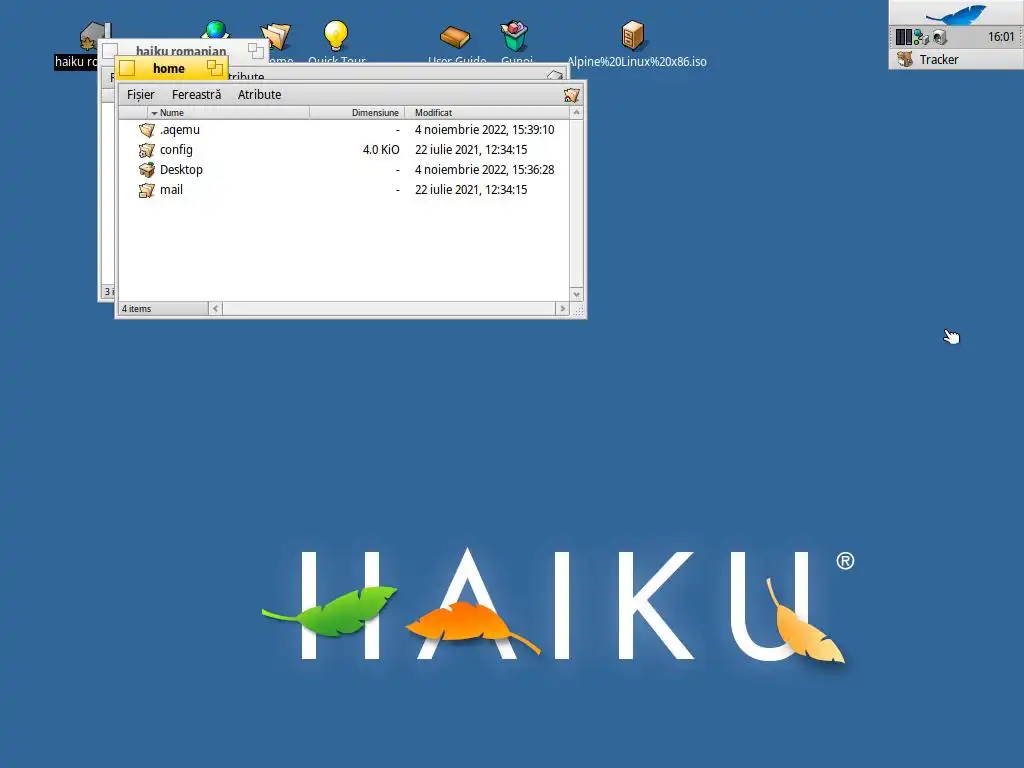Screen dimensions: 1024x768
Task: Sort by the Dimensiune column header
Action: pyautogui.click(x=357, y=112)
